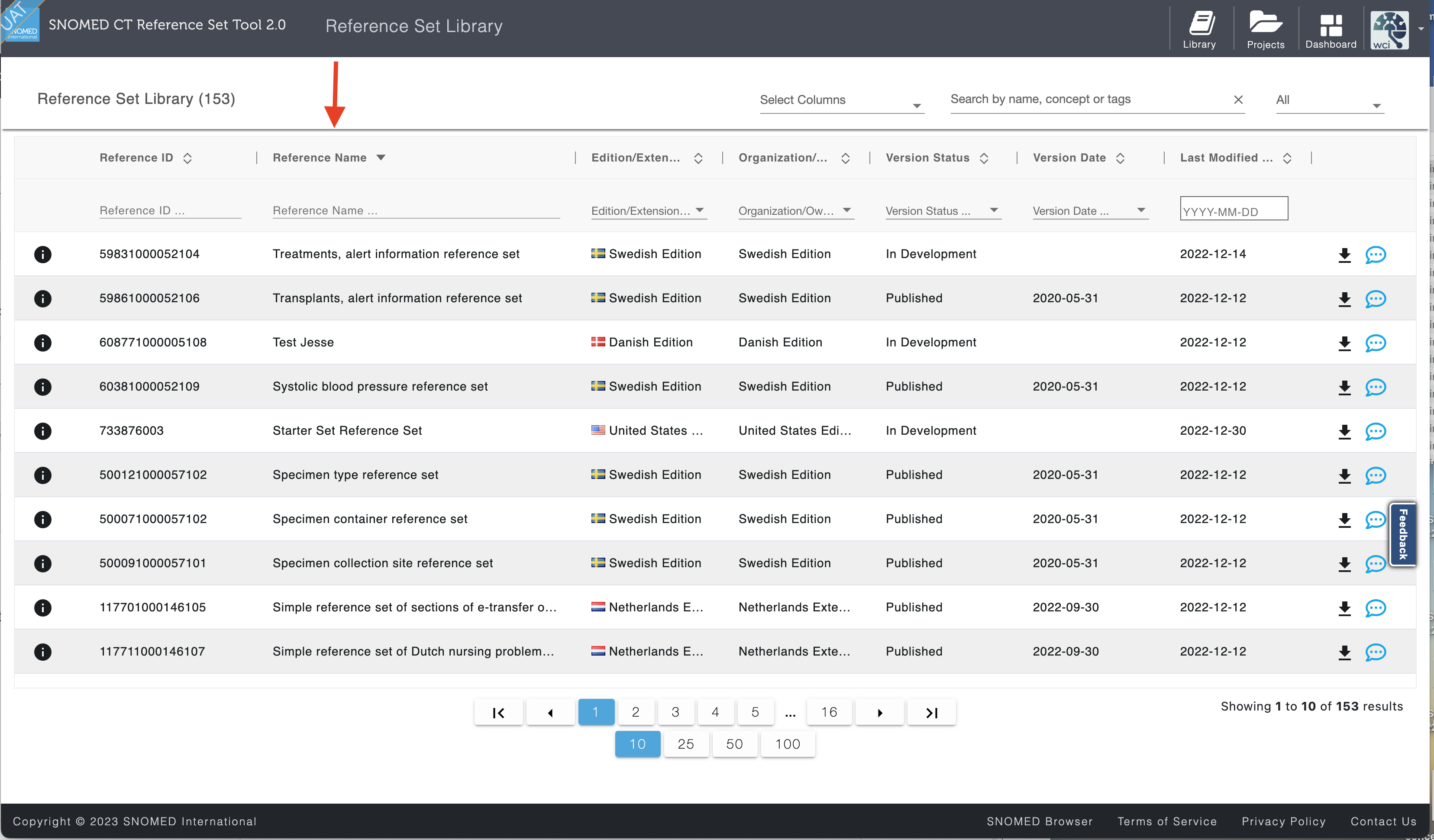
Task: Show info for Starter Set Reference Set
Action: tap(43, 431)
